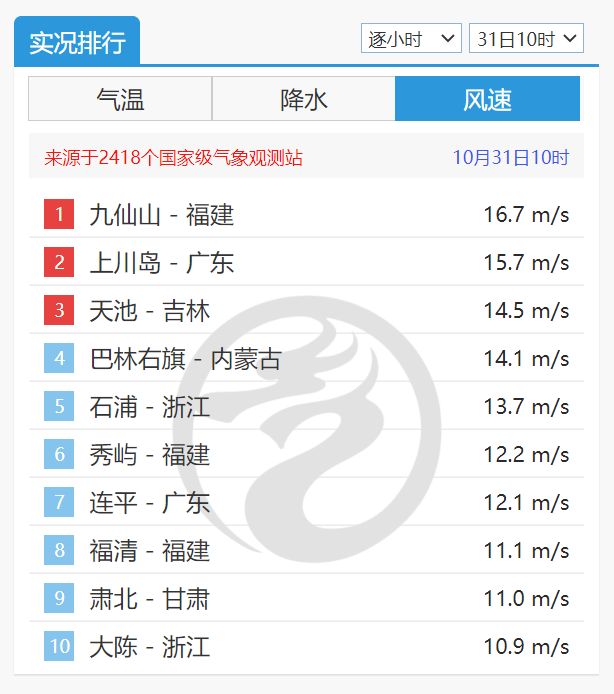Screen dimensions: 614x694
Task: Click the blue rank 5 badge
Action: pos(59,406)
